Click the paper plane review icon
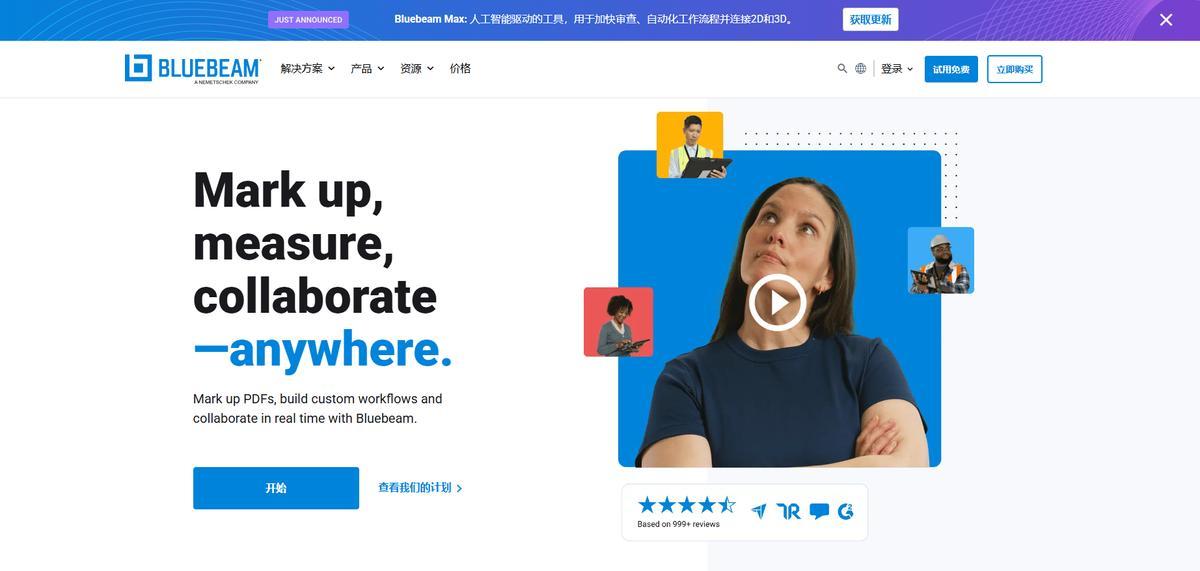 tap(759, 511)
